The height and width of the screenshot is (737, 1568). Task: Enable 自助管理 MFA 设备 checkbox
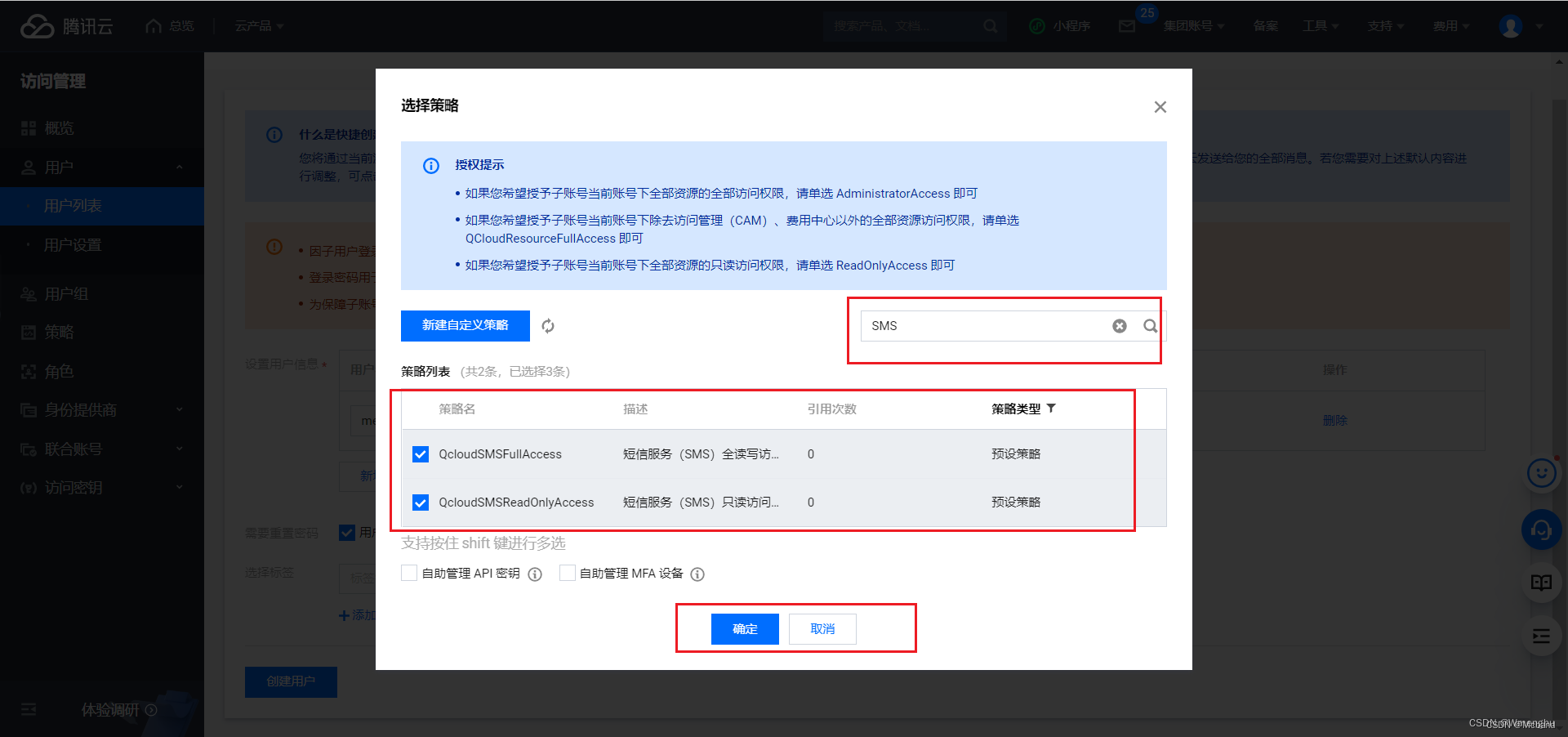[567, 573]
